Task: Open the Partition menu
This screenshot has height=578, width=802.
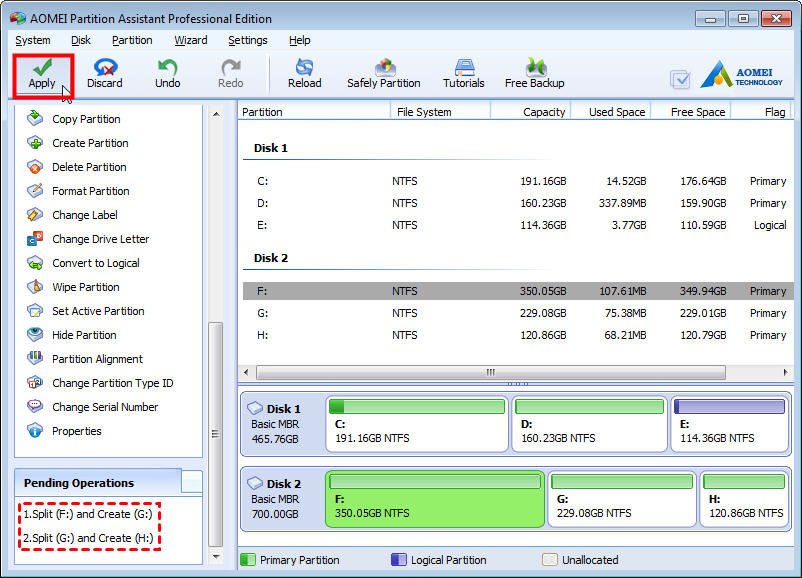Action: [x=132, y=40]
